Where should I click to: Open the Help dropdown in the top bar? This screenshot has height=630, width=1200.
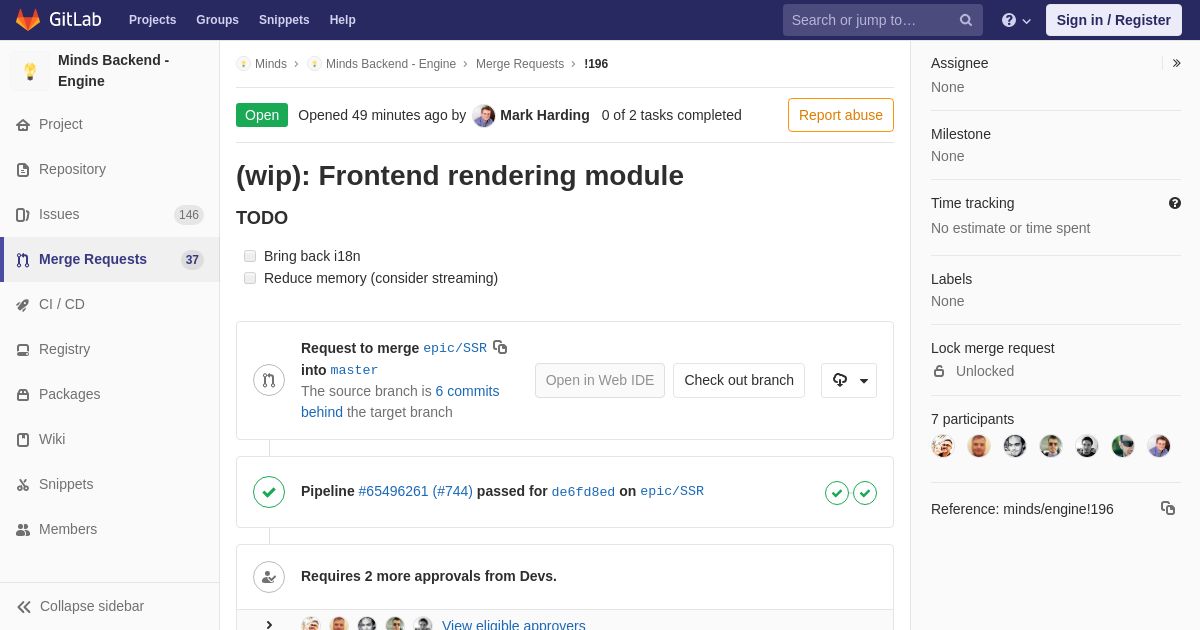pyautogui.click(x=1016, y=20)
